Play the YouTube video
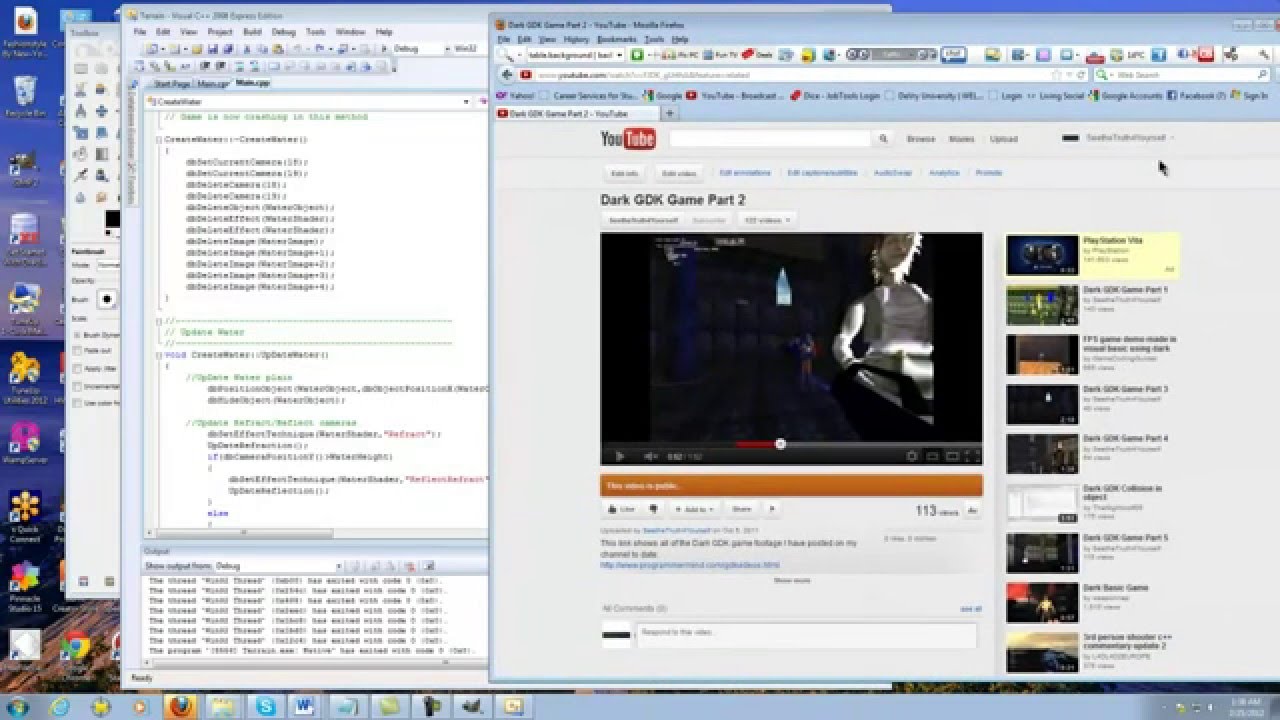Screen dimensions: 1280x720 [x=619, y=456]
